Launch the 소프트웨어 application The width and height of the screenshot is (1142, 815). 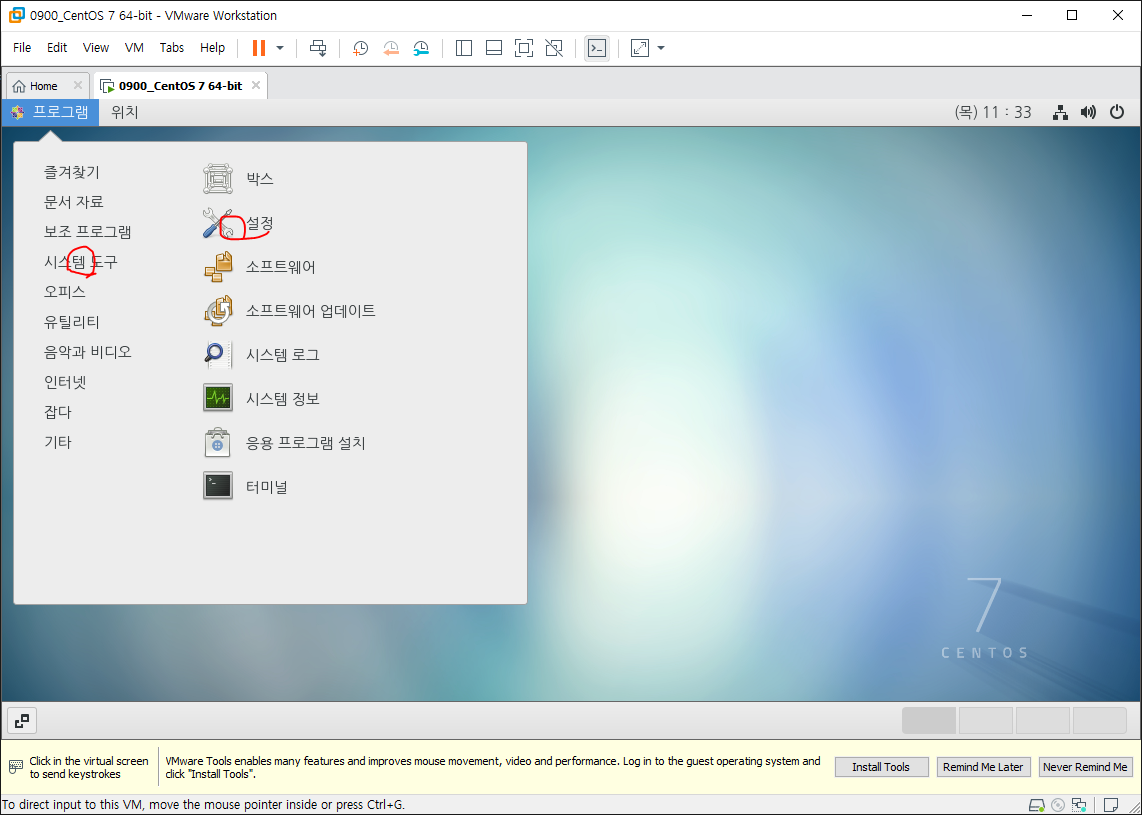click(259, 267)
